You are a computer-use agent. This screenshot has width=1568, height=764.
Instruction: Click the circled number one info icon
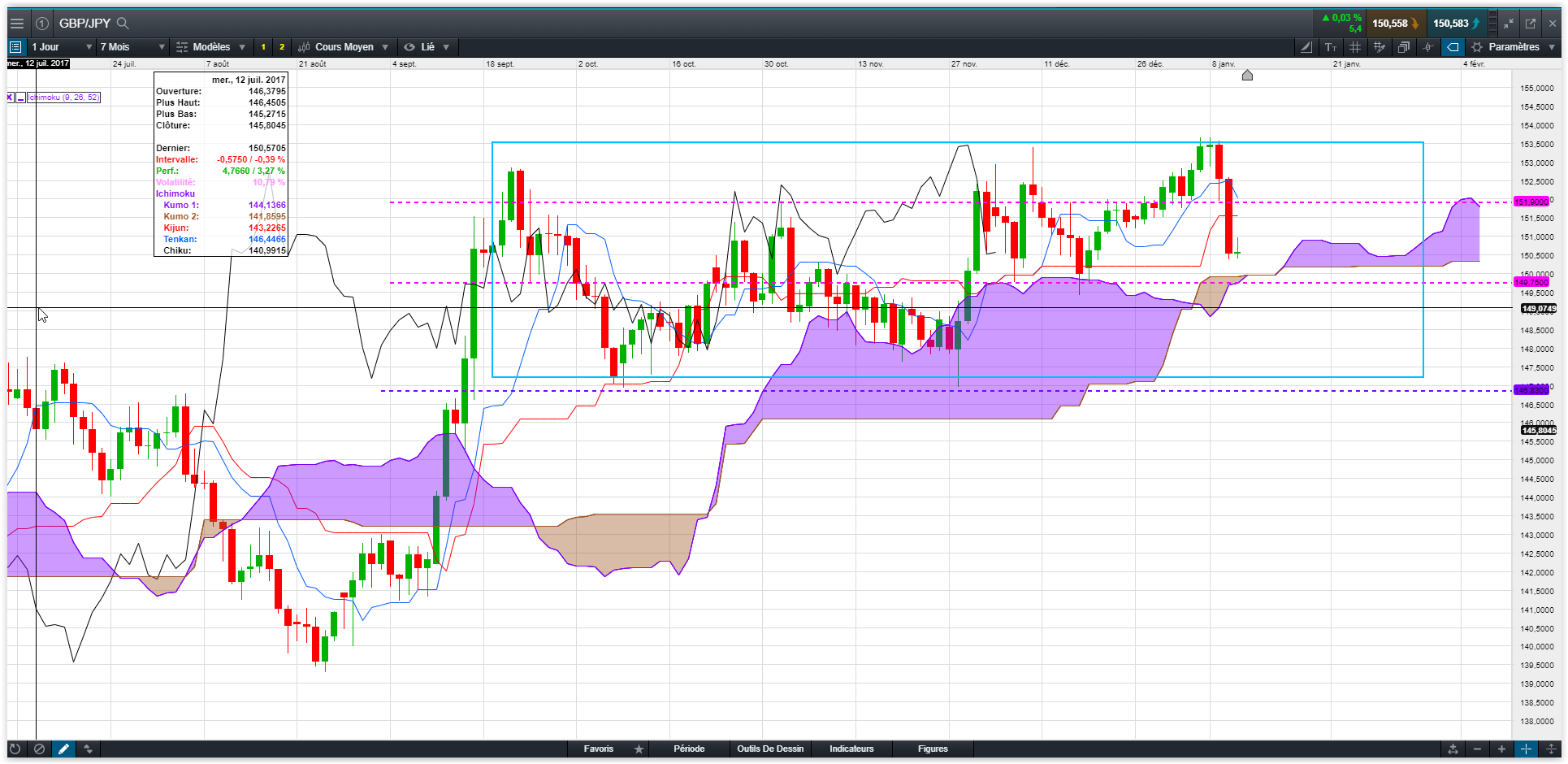(x=42, y=24)
